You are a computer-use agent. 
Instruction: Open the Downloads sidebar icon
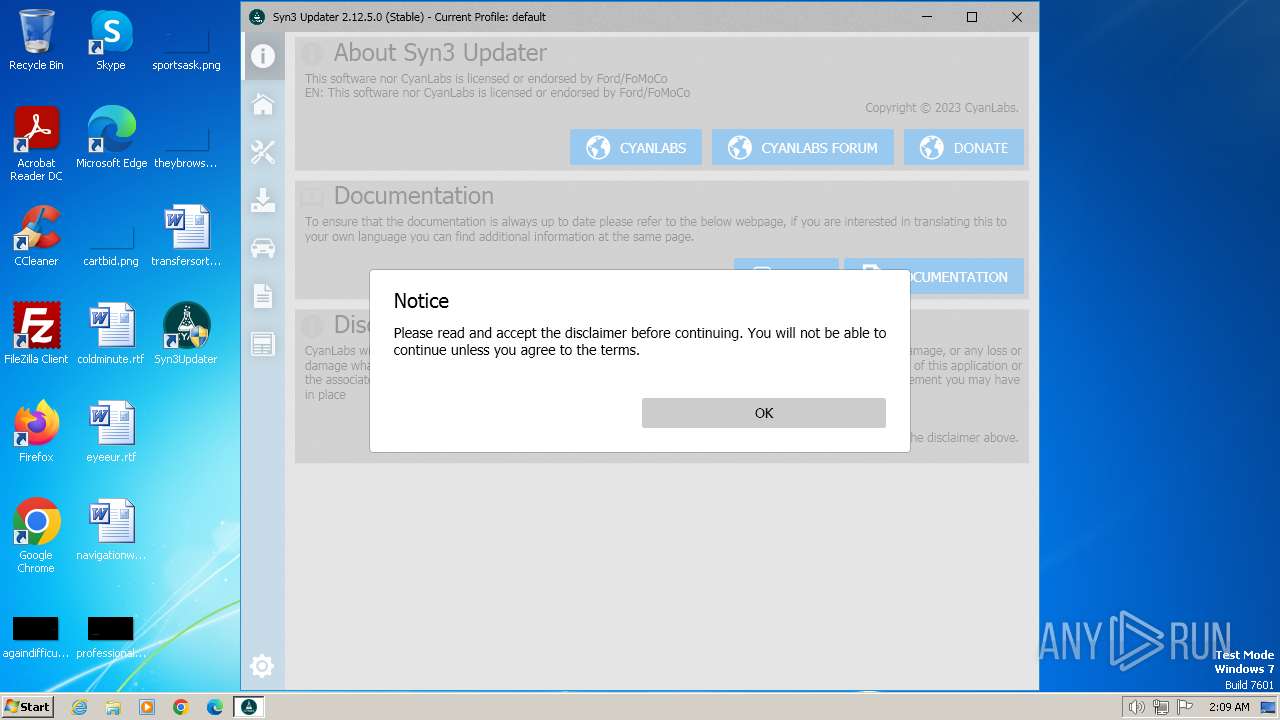click(x=263, y=200)
